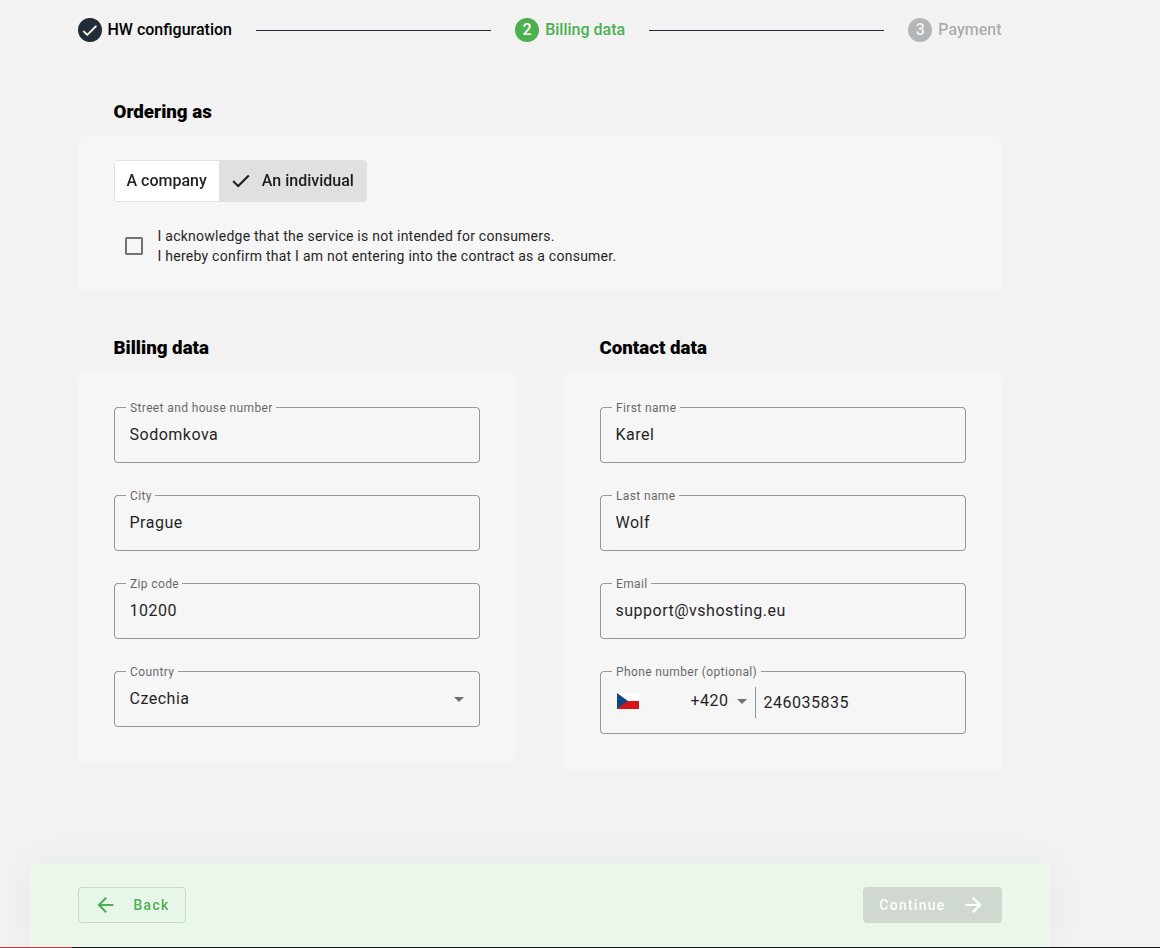Go to the HW configuration step label

pos(170,30)
